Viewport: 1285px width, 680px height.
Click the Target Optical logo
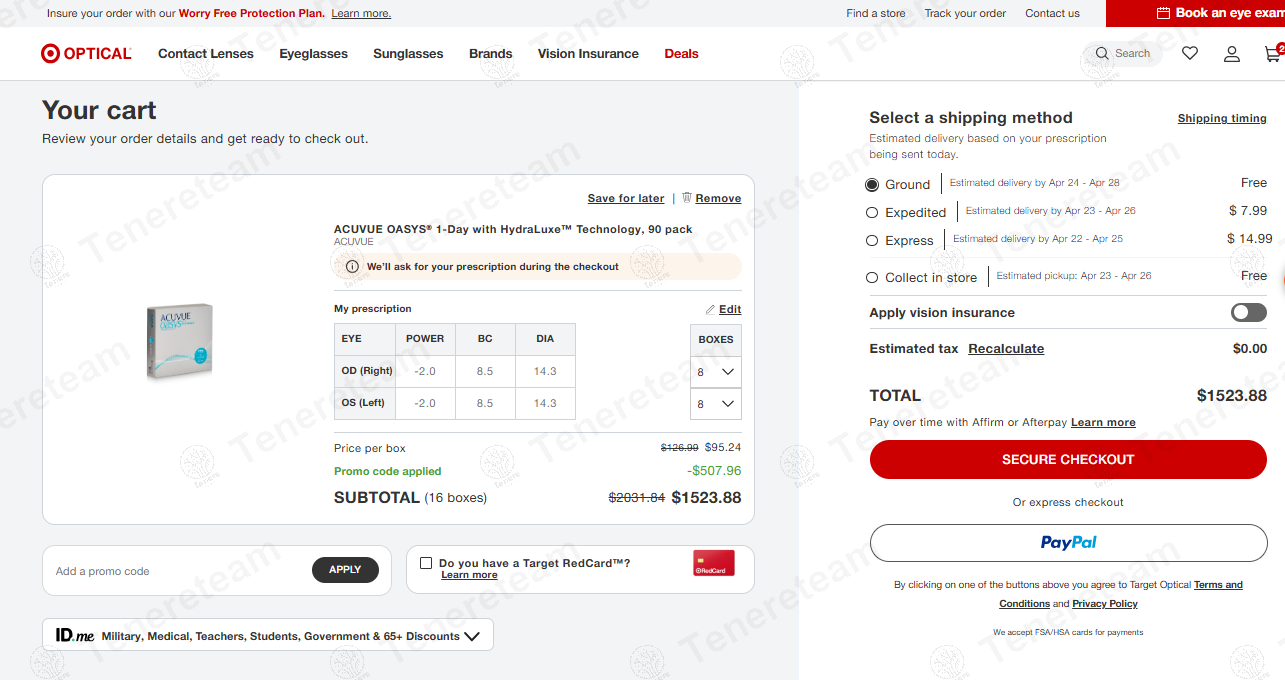(86, 54)
